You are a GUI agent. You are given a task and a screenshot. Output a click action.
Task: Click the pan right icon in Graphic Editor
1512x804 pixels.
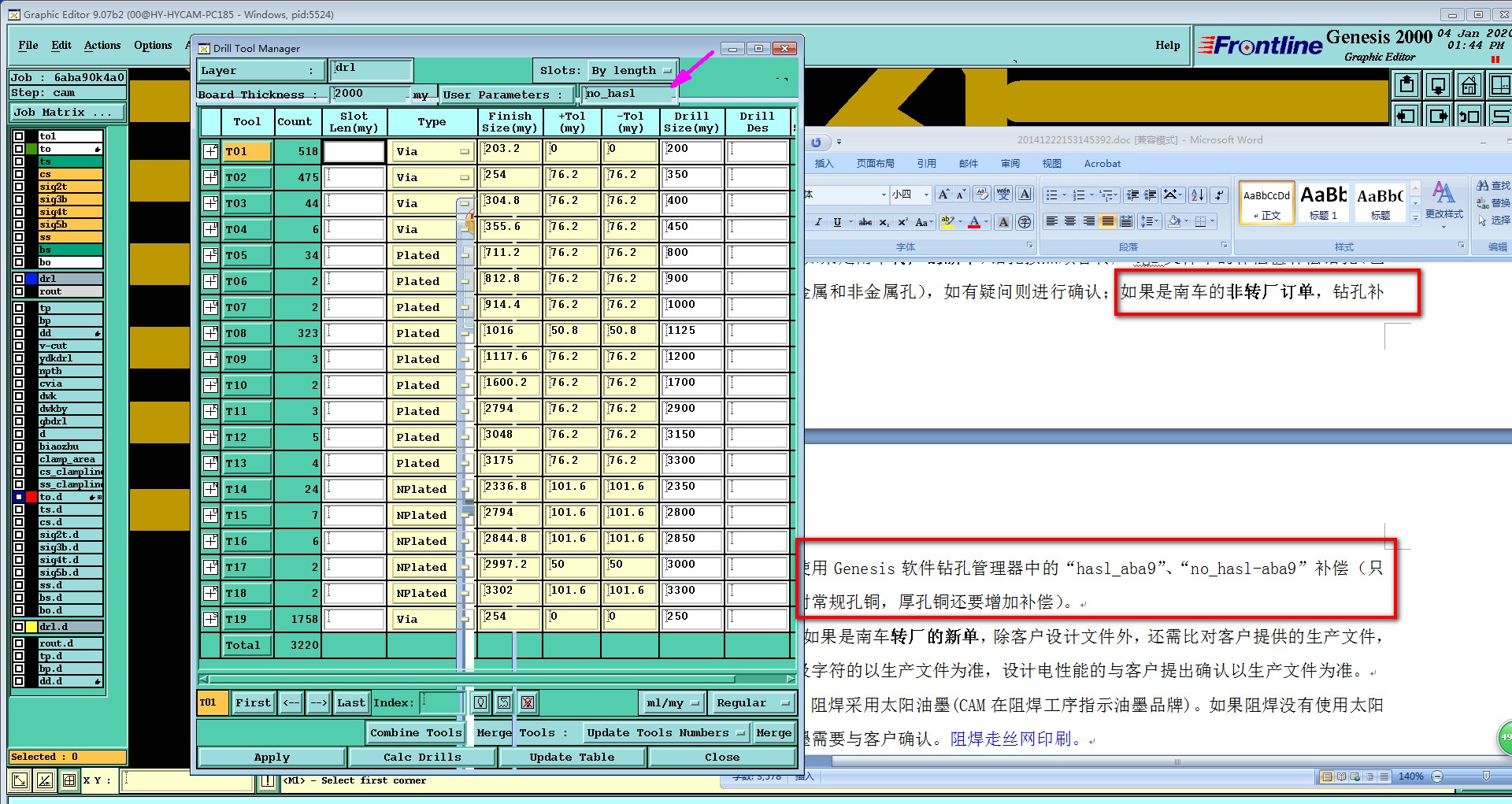pyautogui.click(x=1438, y=116)
